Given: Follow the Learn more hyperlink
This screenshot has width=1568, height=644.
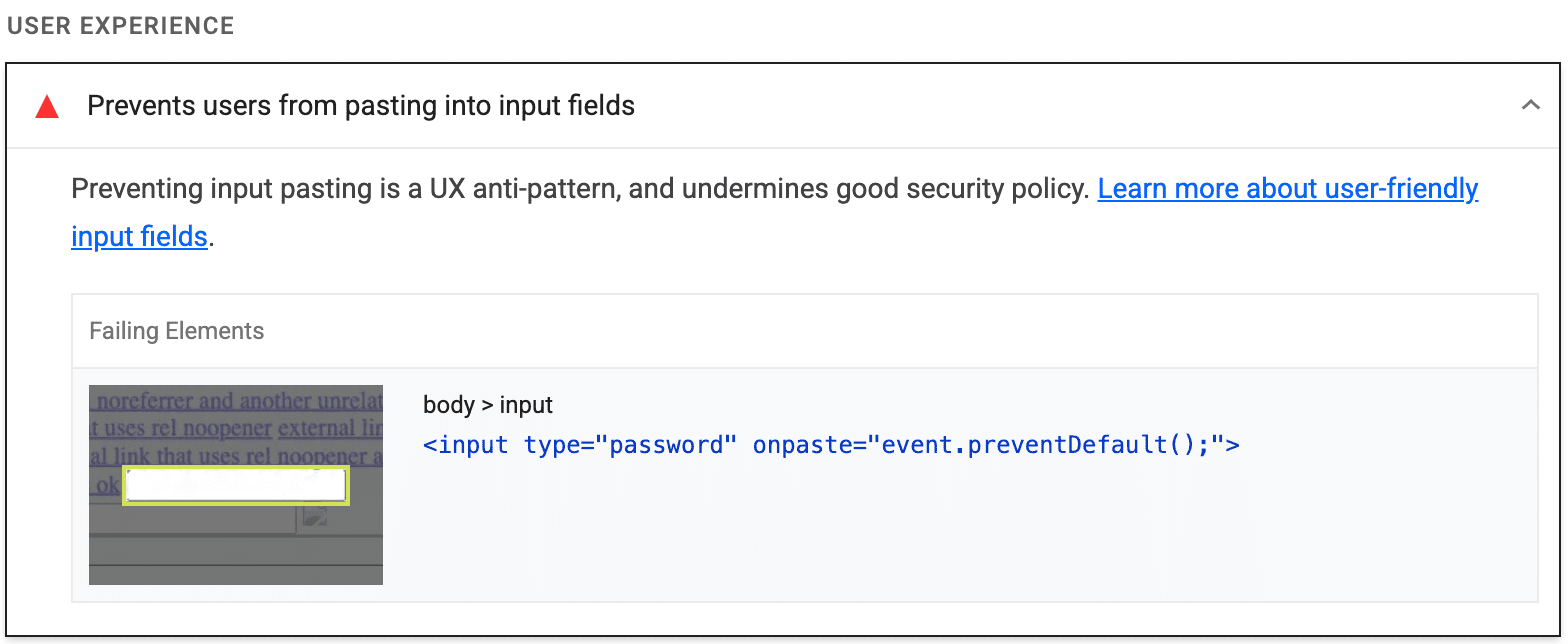Looking at the screenshot, I should point(1288,188).
